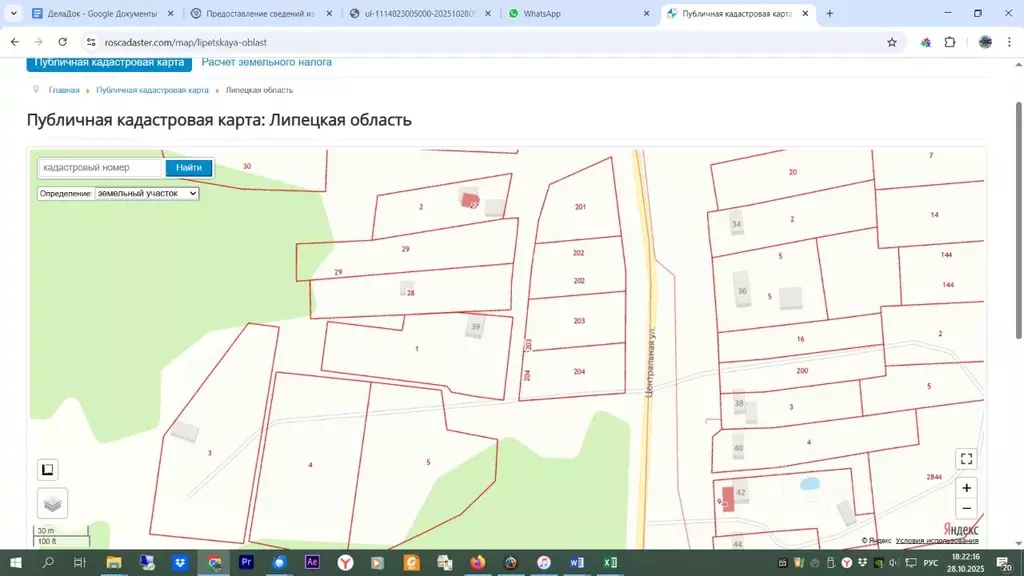Open the Условия использования link on map
This screenshot has height=576, width=1024.
click(x=937, y=541)
